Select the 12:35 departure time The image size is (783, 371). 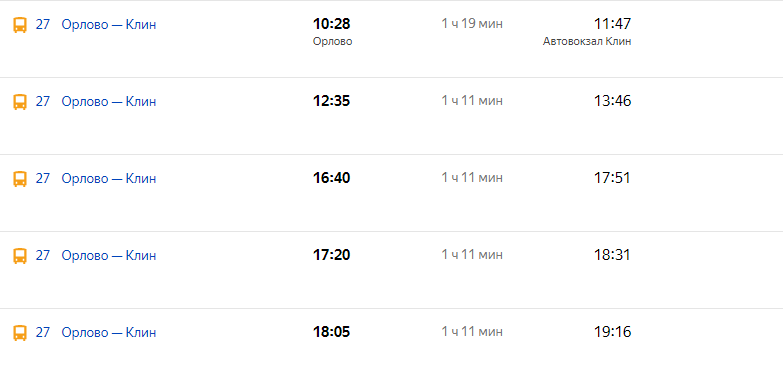point(332,101)
